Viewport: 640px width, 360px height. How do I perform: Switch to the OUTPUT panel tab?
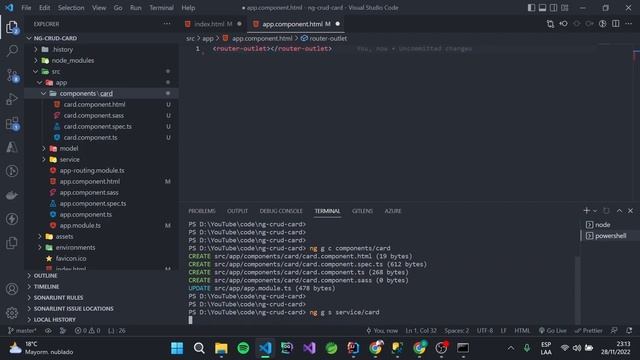tap(237, 211)
